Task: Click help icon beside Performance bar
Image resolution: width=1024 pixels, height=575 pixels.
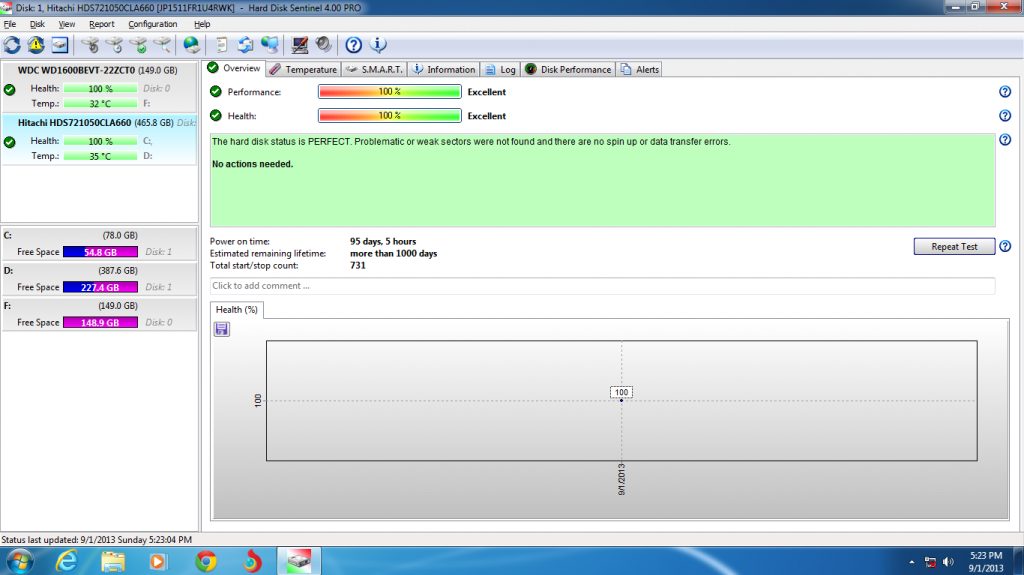Action: (x=1005, y=92)
